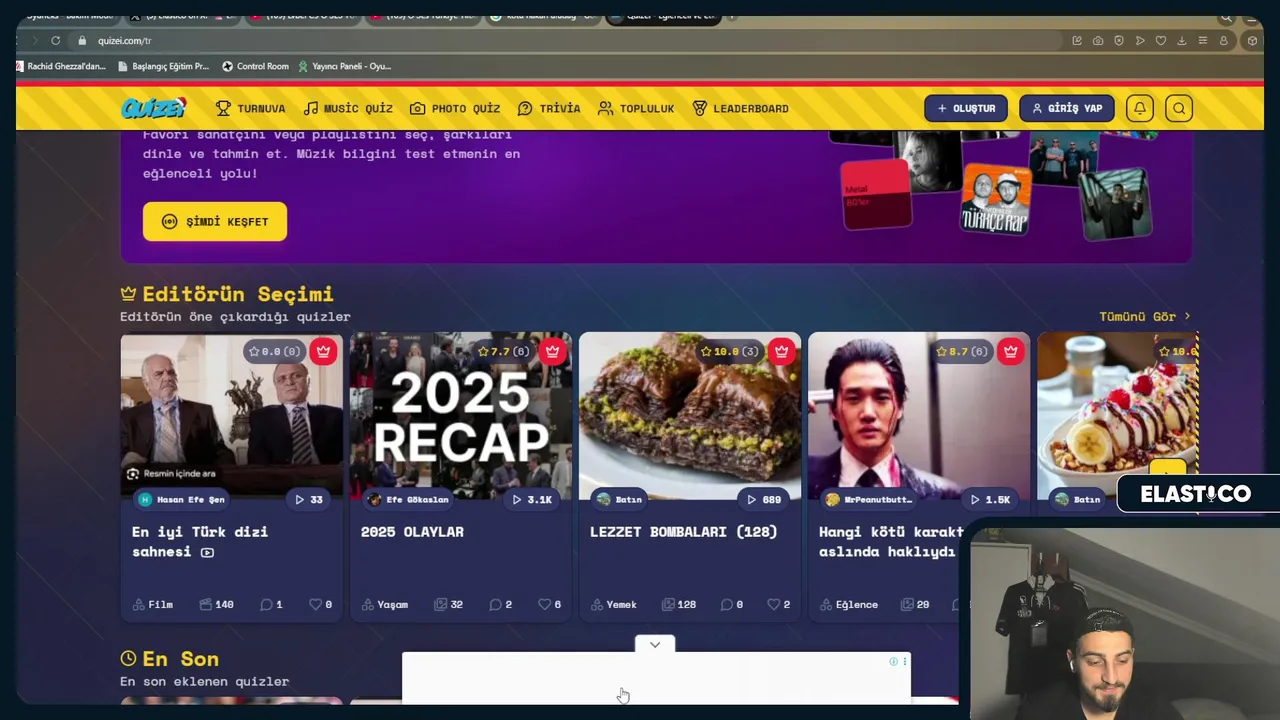1280x720 pixels.
Task: Open the Topluluk community page
Action: click(x=636, y=108)
